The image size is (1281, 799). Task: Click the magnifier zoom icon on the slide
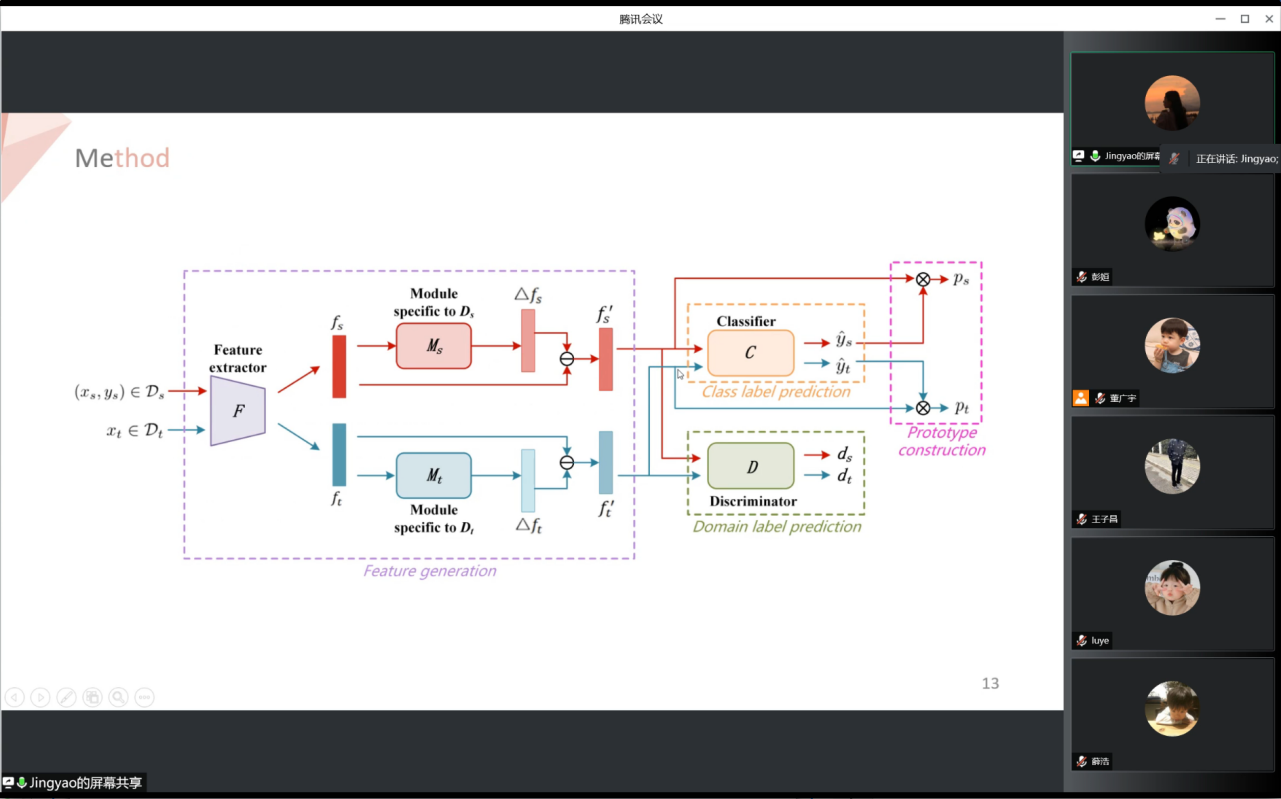118,697
